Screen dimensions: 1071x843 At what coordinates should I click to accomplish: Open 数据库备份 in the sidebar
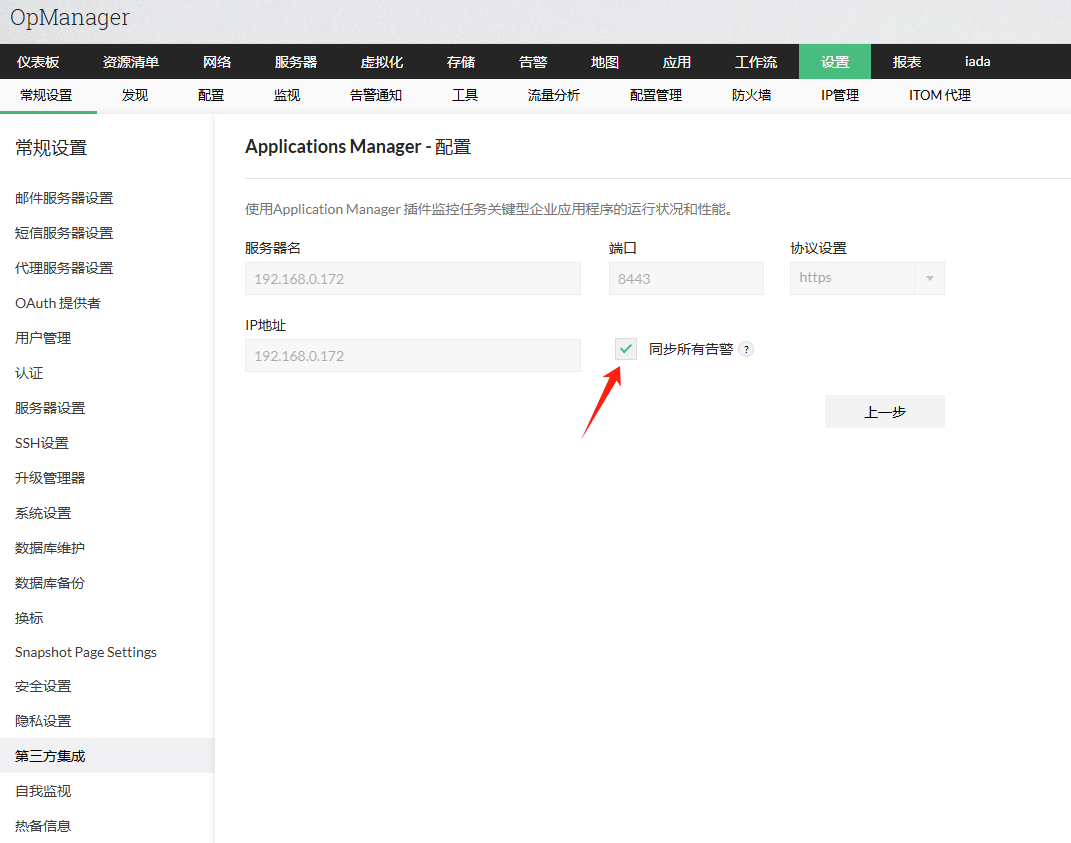[50, 583]
